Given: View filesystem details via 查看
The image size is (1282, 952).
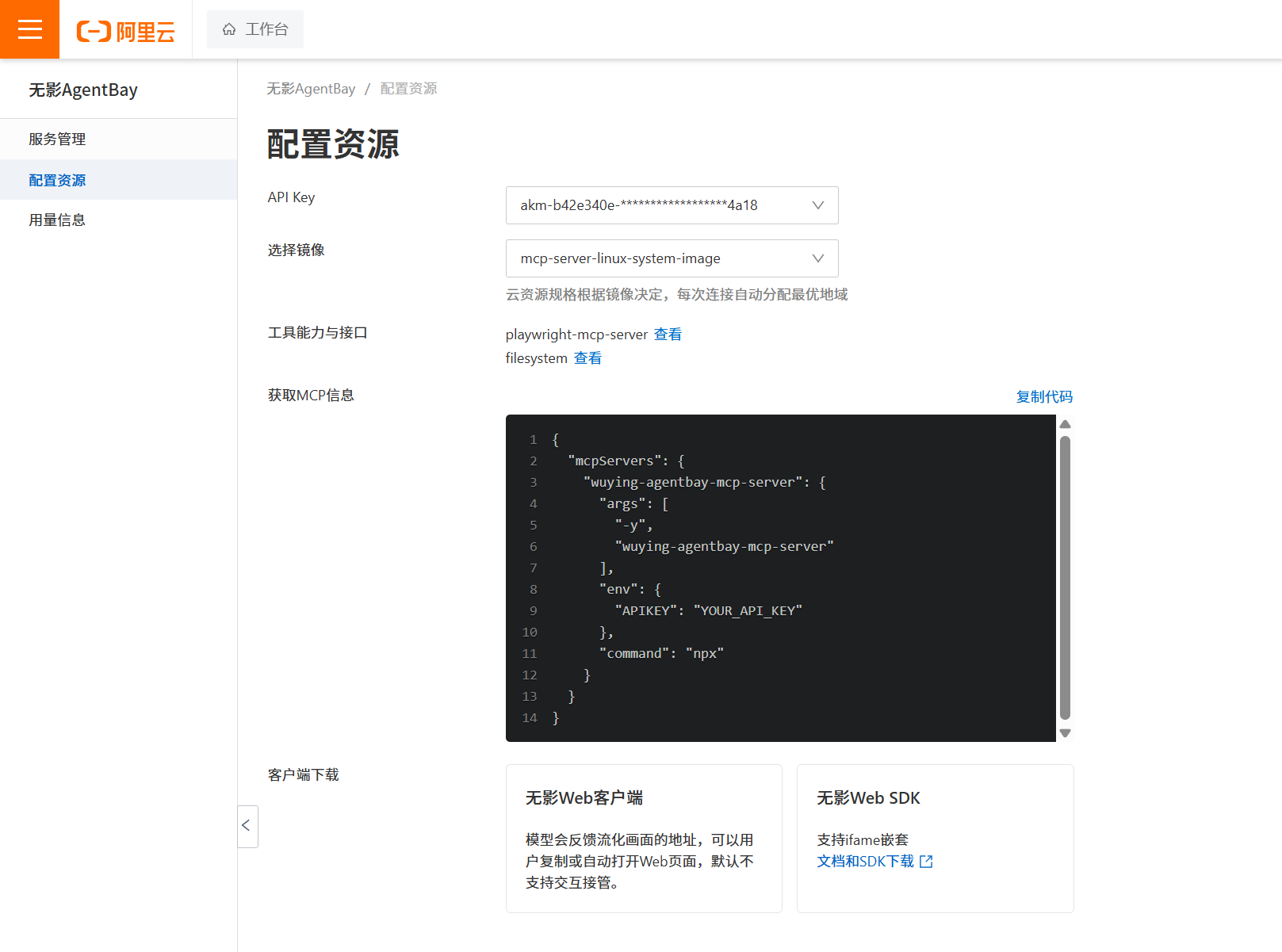Looking at the screenshot, I should pyautogui.click(x=587, y=358).
